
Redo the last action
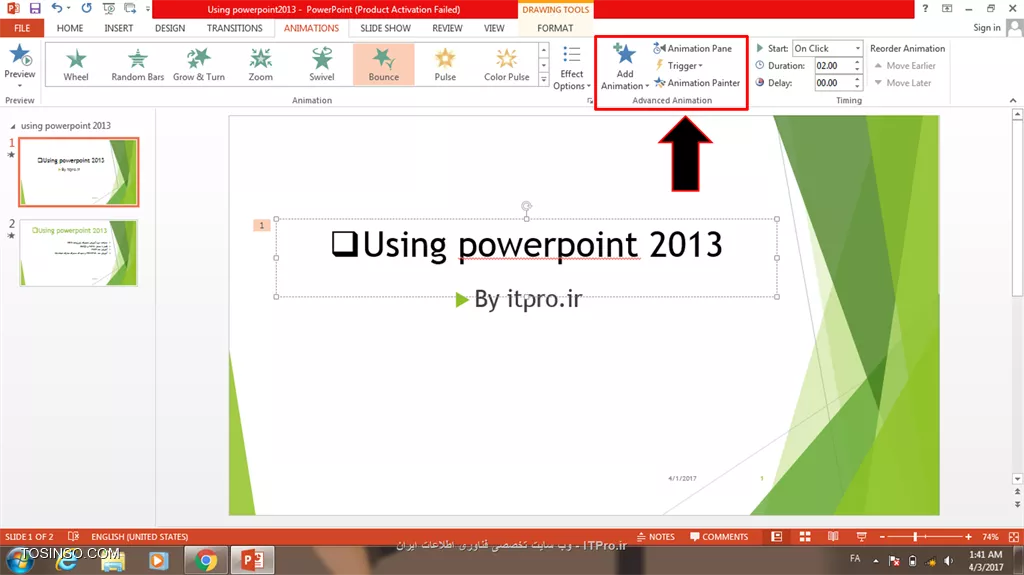[x=86, y=8]
